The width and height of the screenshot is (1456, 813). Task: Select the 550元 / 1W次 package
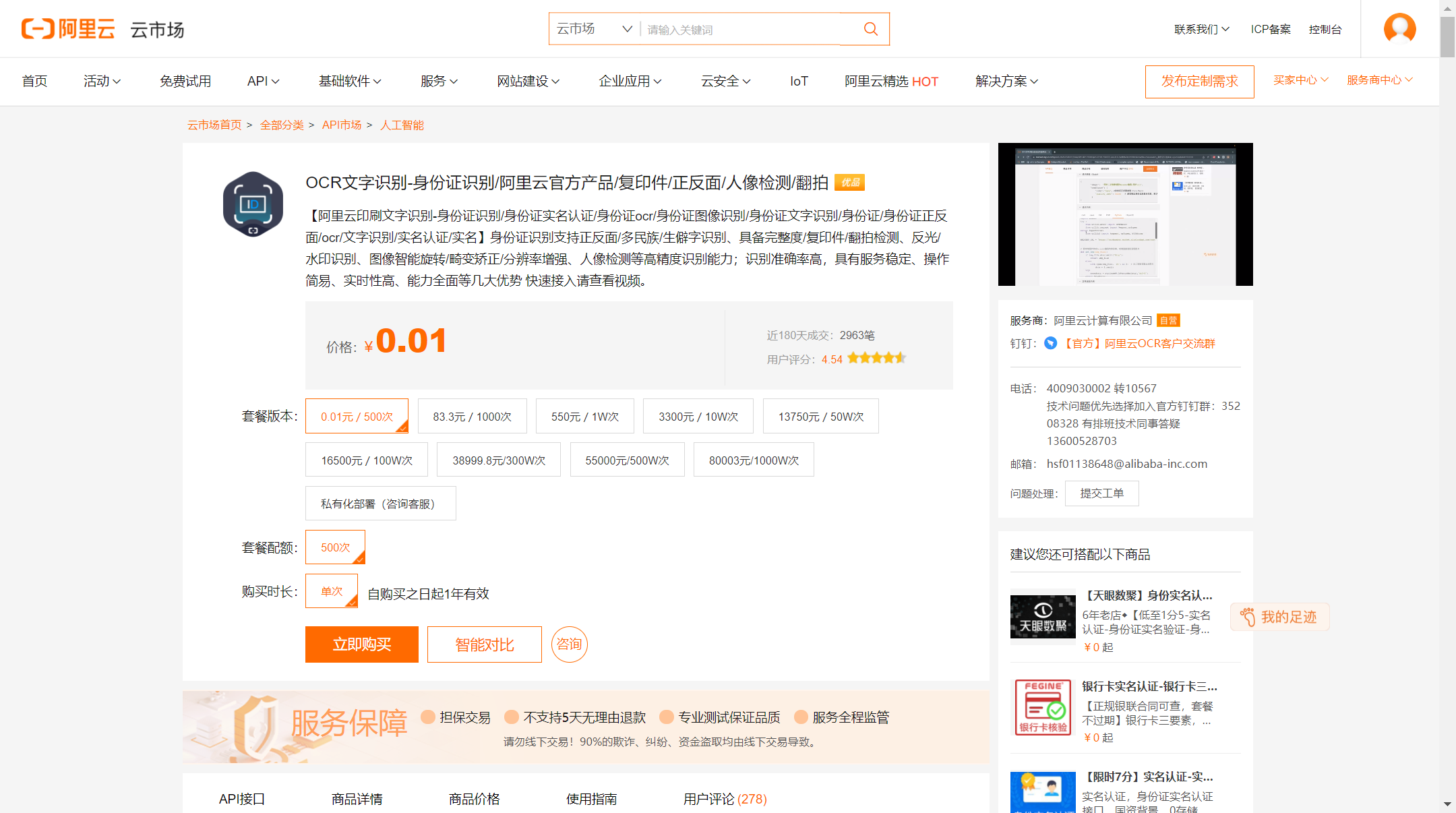pos(584,416)
